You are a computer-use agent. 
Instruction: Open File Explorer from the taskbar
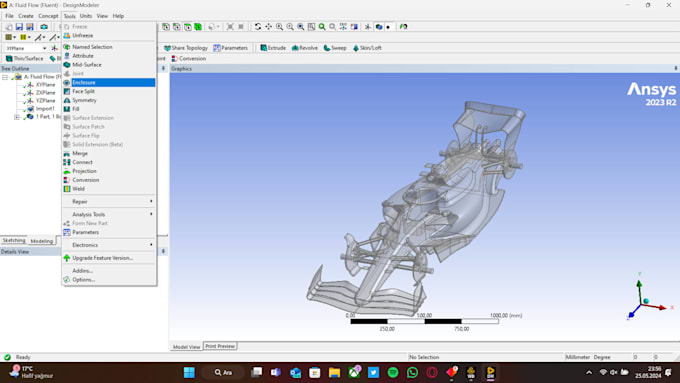click(334, 373)
